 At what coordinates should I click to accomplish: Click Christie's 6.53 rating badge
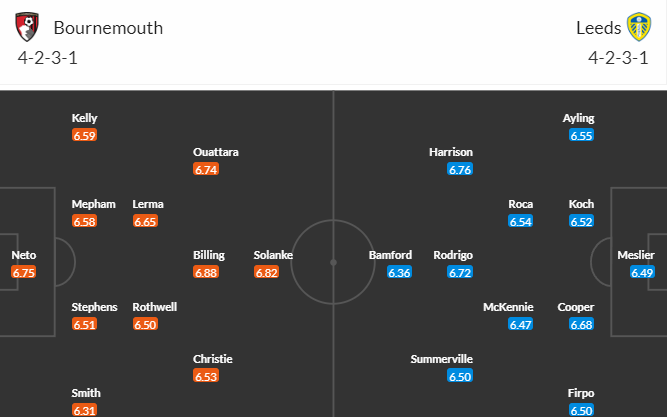(206, 376)
